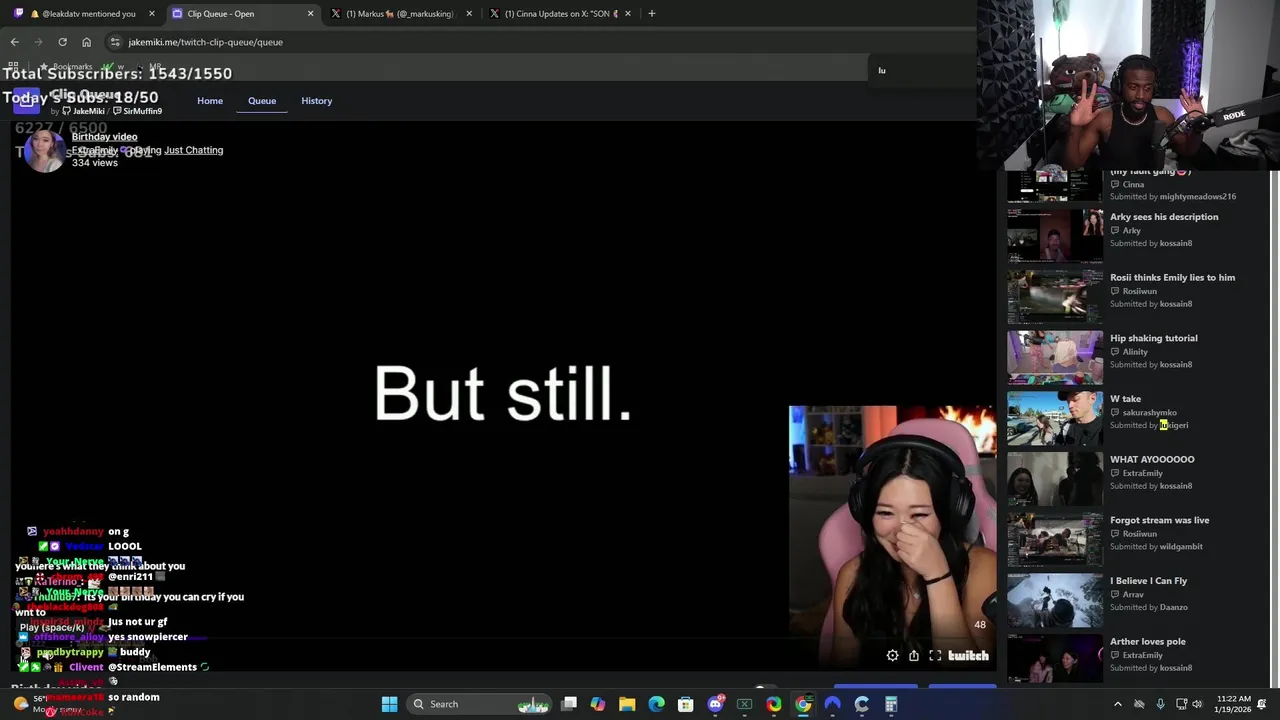This screenshot has width=1280, height=720.
Task: Open video player settings gear
Action: [892, 656]
